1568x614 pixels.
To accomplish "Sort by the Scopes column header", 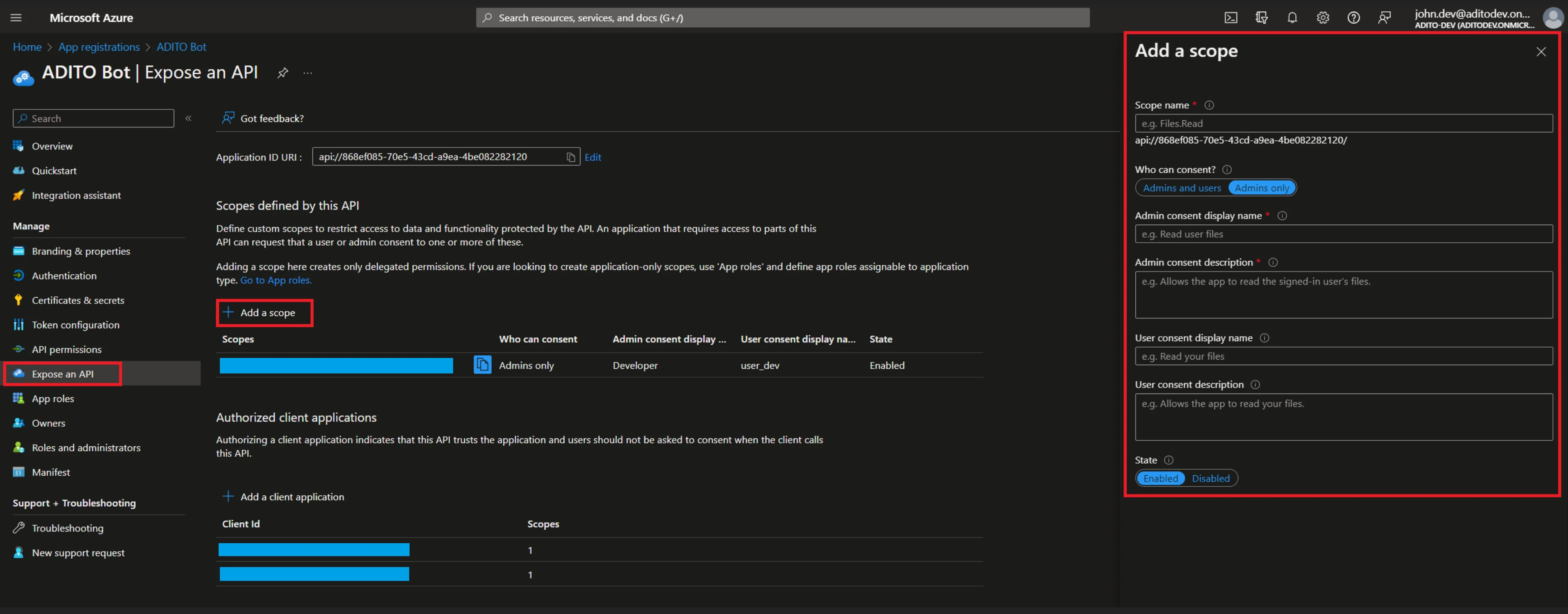I will [238, 339].
